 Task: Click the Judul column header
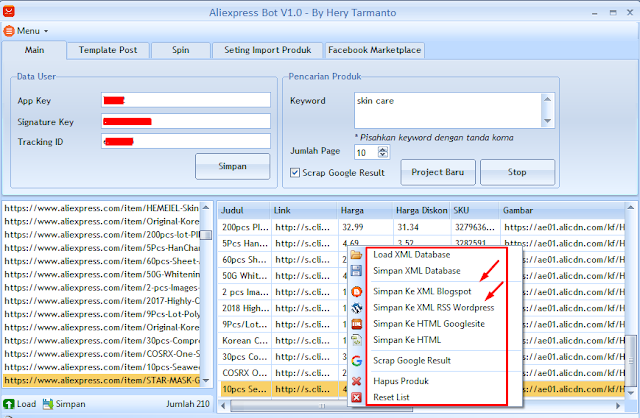[244, 211]
